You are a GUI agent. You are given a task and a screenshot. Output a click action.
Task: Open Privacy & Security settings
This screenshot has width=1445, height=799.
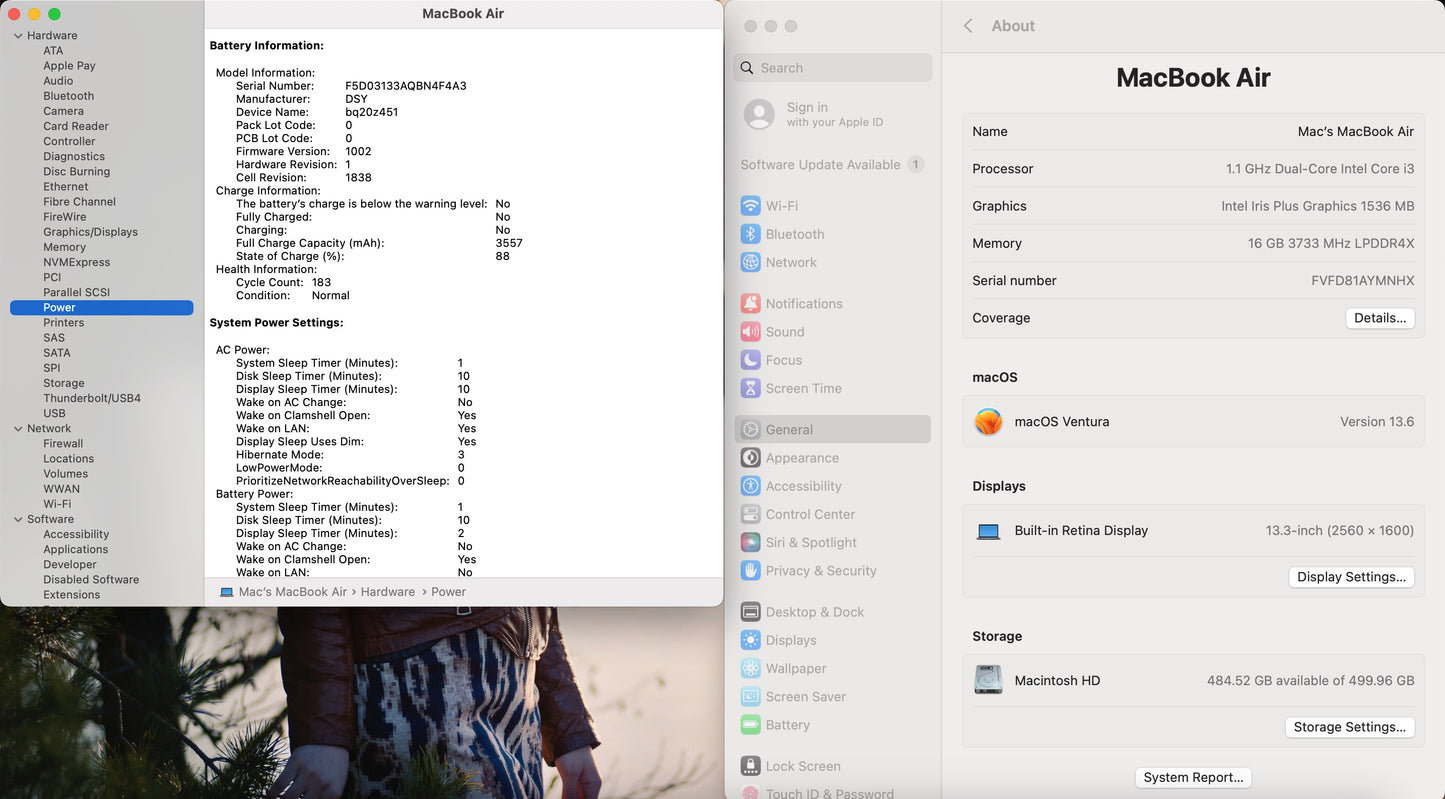[820, 571]
